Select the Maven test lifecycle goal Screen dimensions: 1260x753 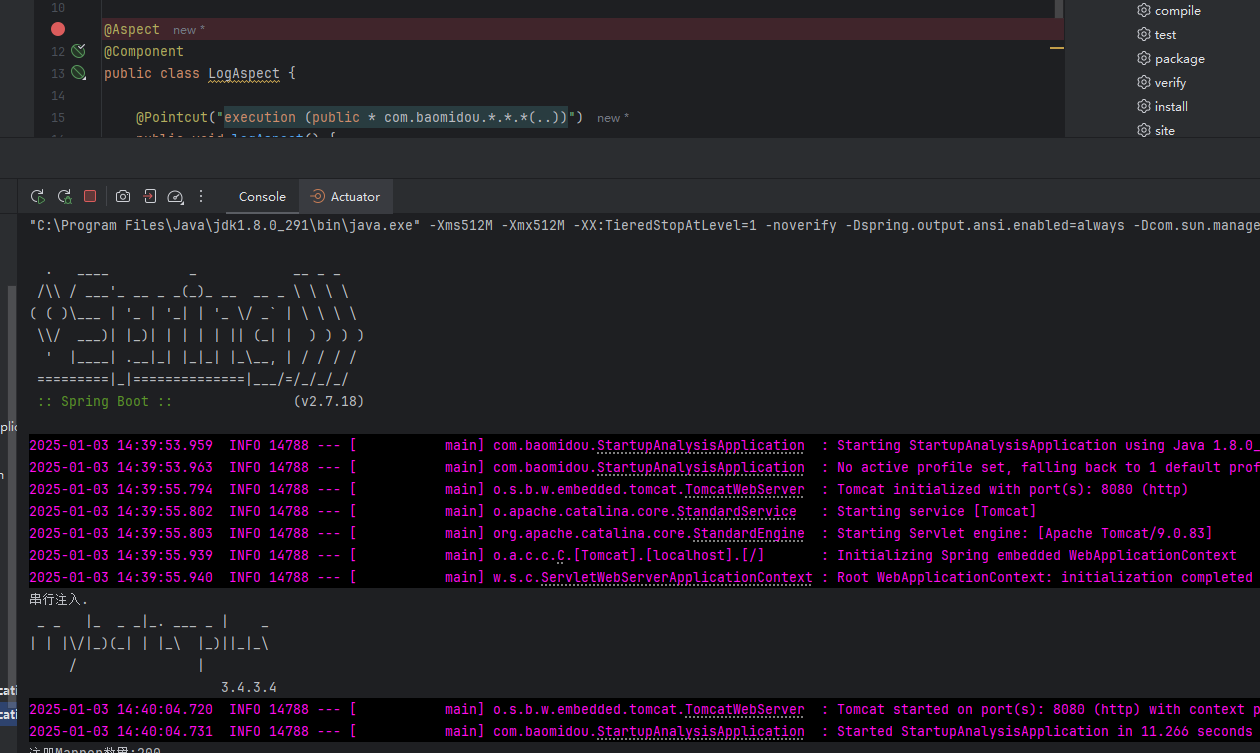pos(1165,35)
